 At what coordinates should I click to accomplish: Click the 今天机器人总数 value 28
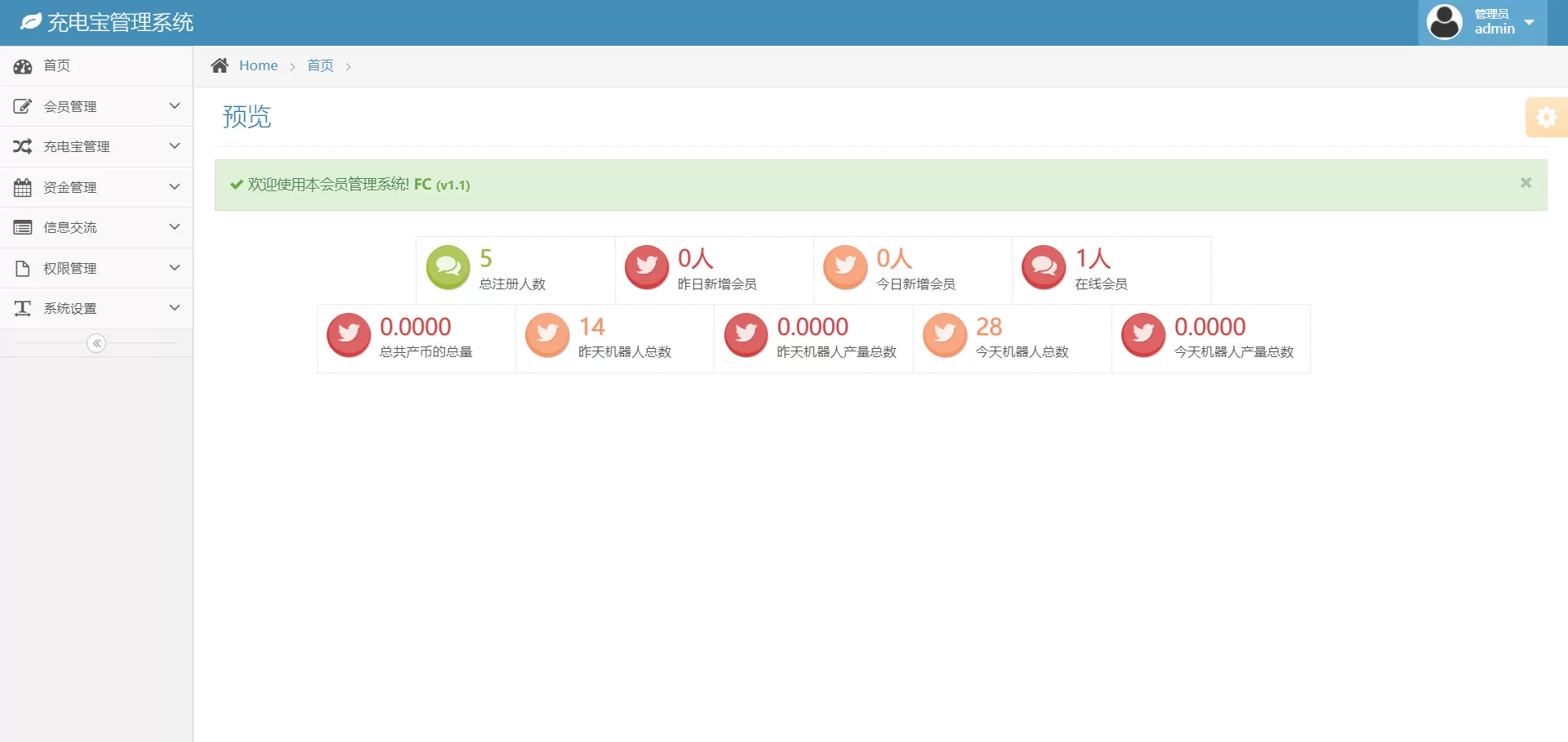(x=989, y=327)
